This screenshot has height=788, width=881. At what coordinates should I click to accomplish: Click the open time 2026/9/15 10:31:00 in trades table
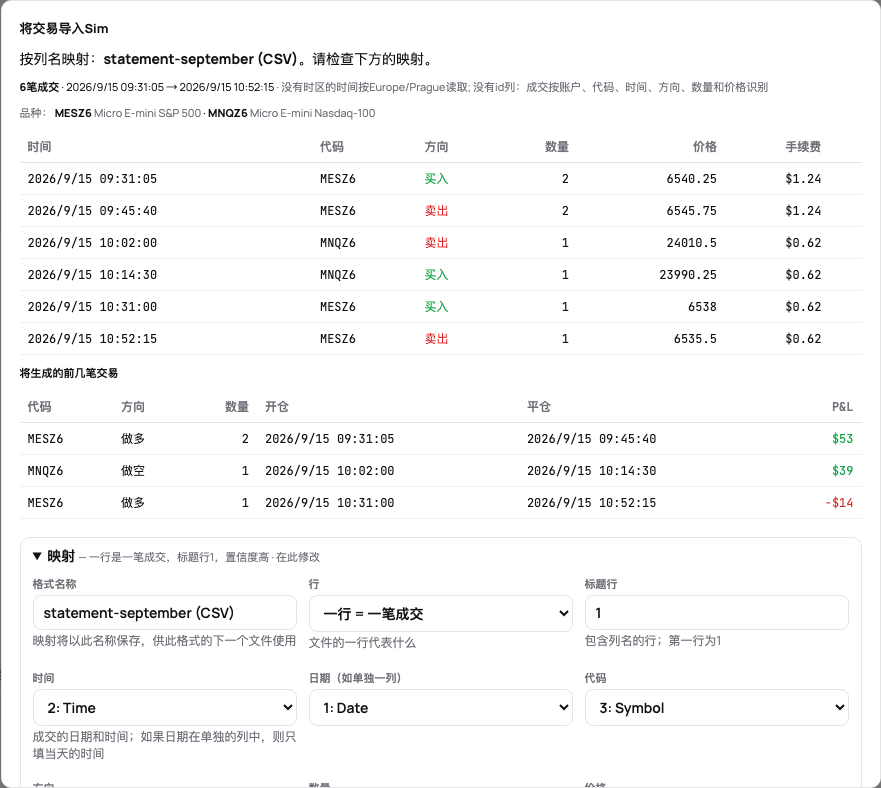[329, 503]
